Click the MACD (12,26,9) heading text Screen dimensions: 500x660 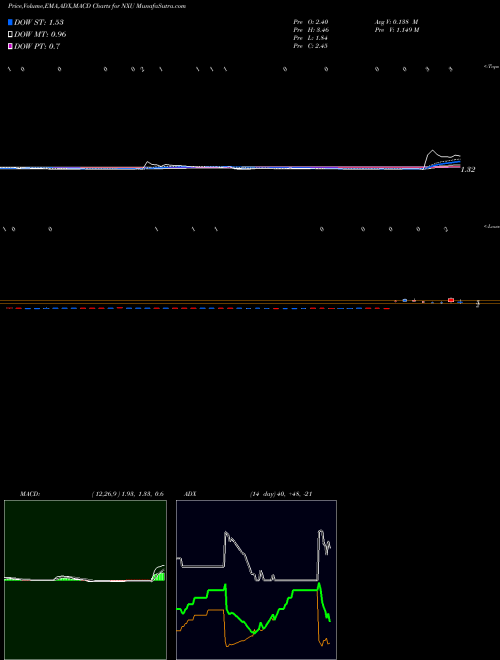tap(92, 494)
